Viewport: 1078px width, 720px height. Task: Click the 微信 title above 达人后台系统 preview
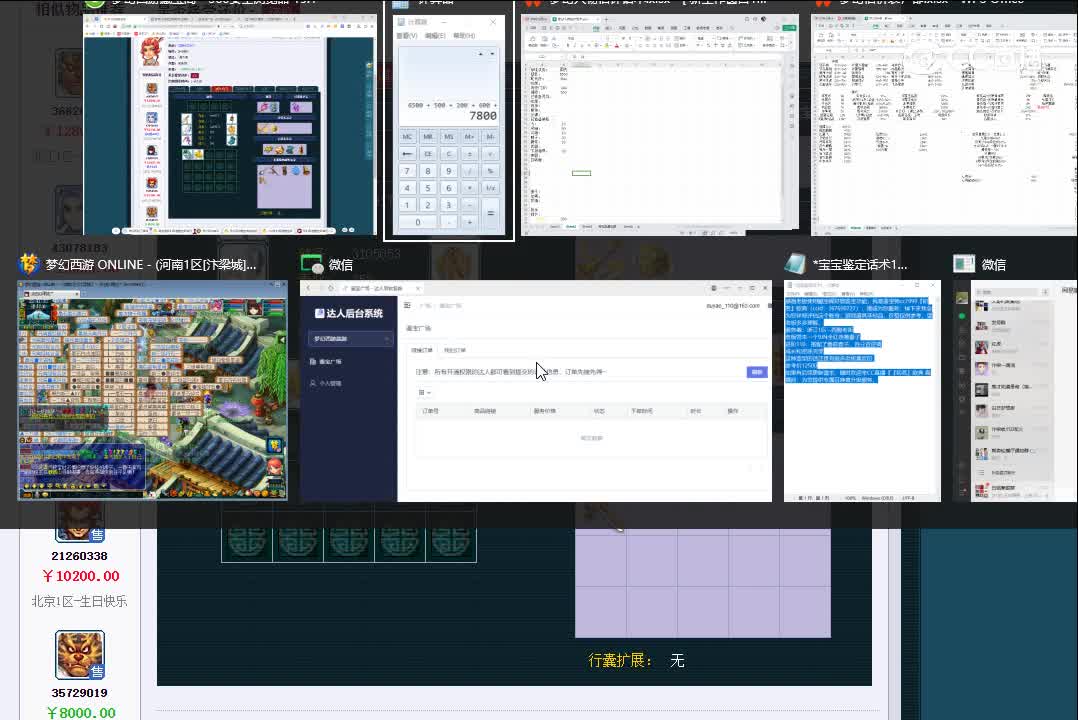point(340,265)
